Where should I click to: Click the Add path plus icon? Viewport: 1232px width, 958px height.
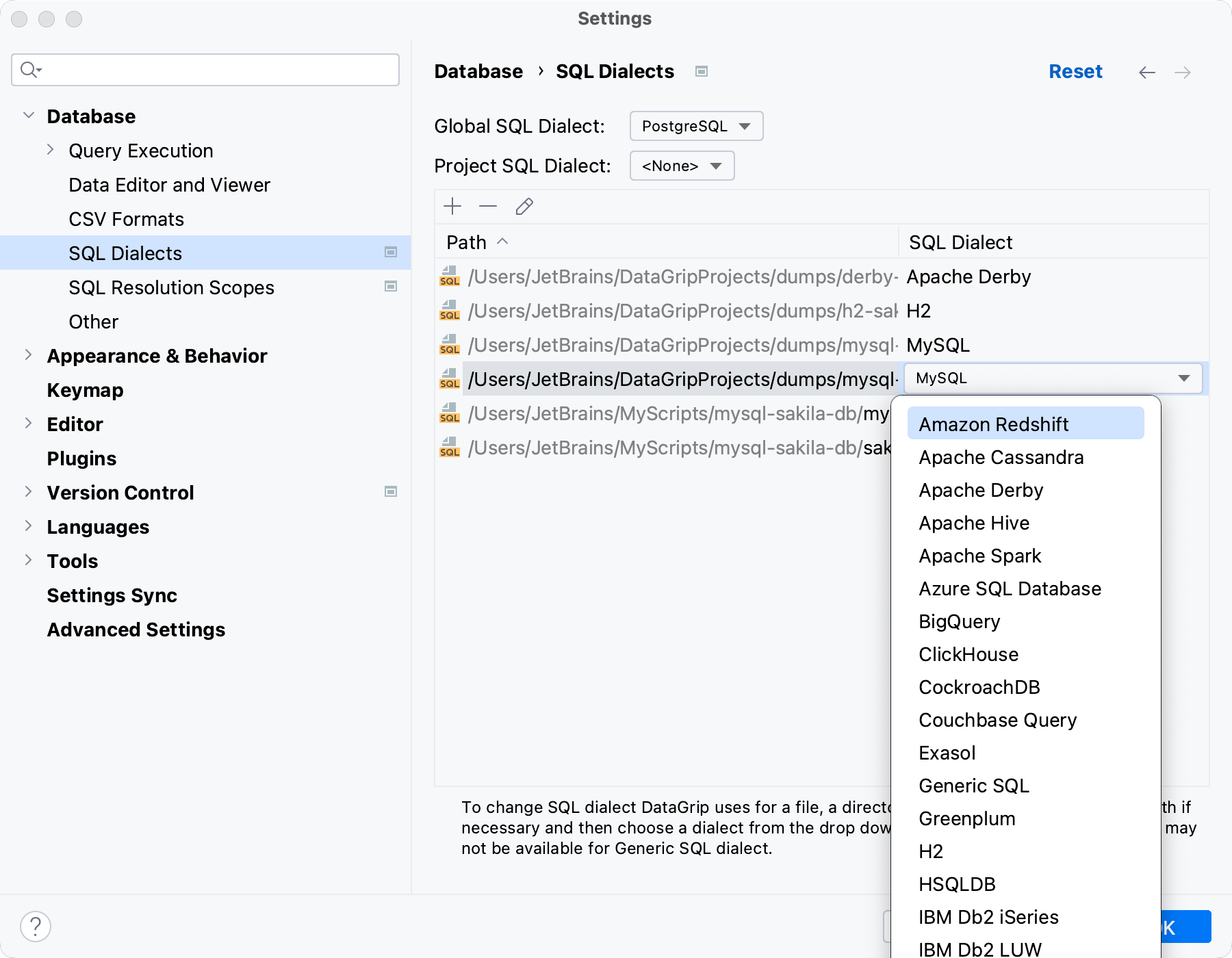tap(452, 207)
